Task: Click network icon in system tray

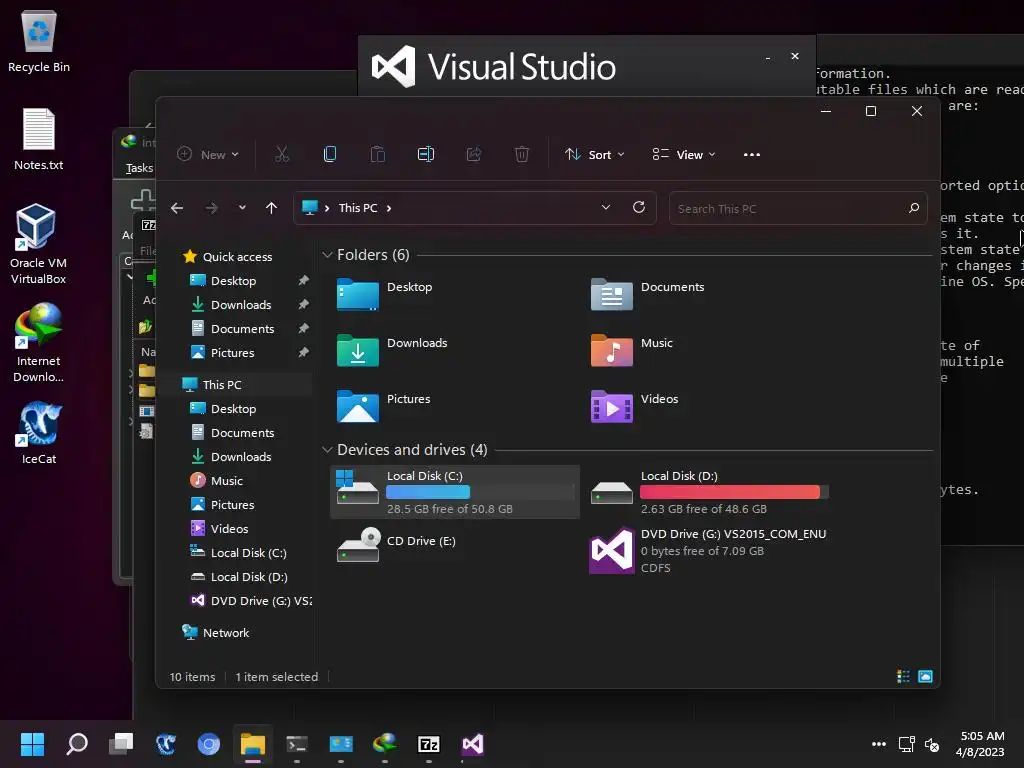Action: tap(906, 744)
